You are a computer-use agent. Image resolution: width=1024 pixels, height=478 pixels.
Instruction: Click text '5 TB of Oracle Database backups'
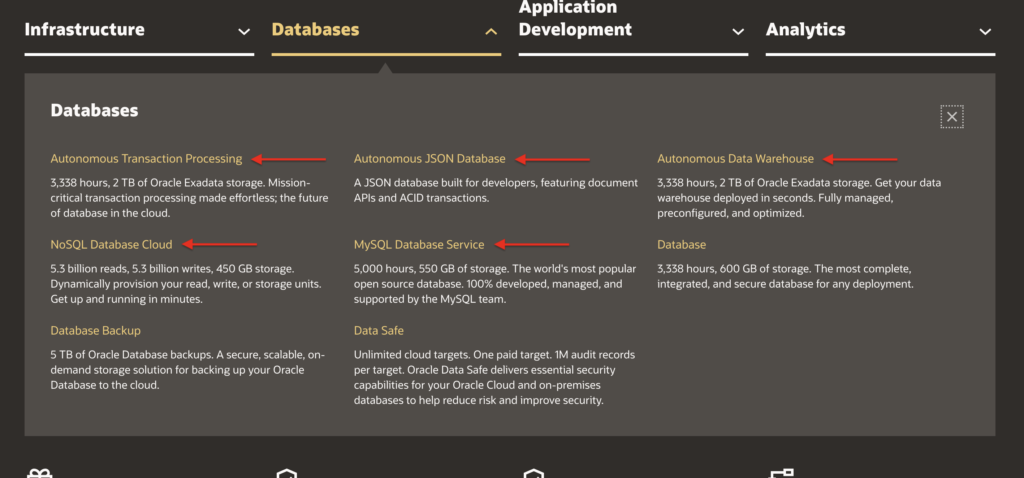click(x=131, y=355)
